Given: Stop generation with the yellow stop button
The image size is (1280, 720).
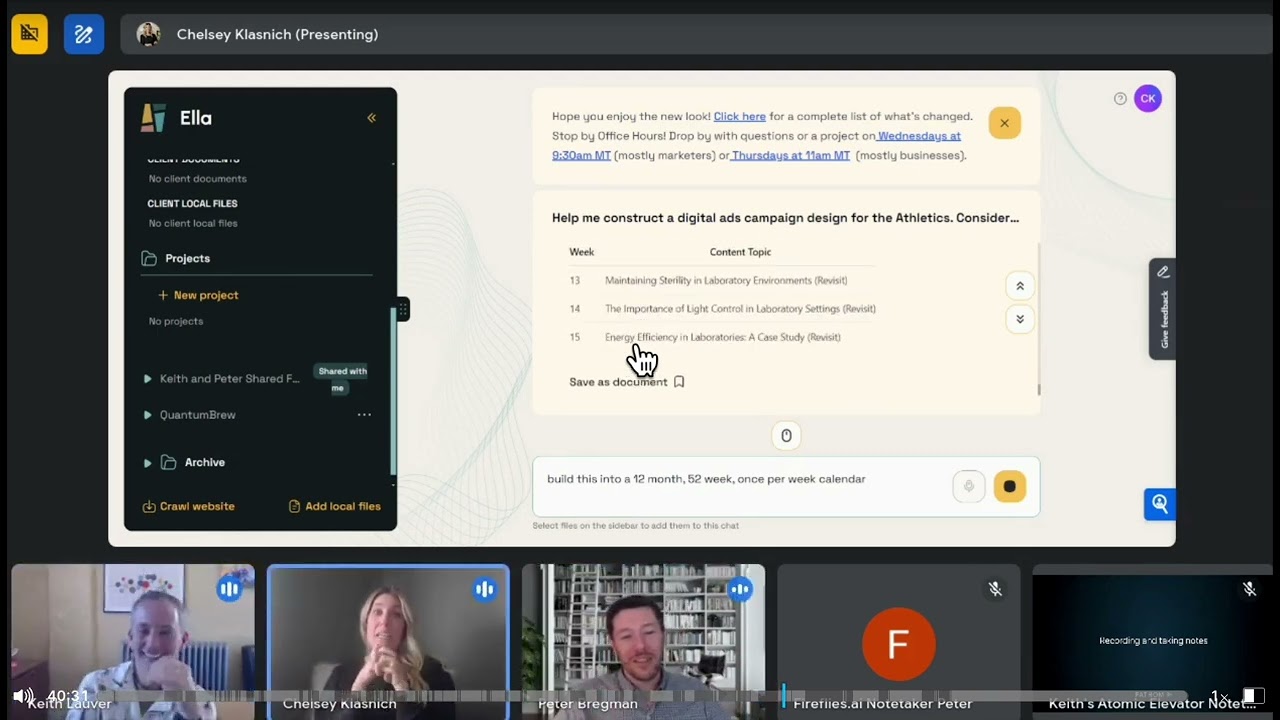Looking at the screenshot, I should coord(1009,486).
